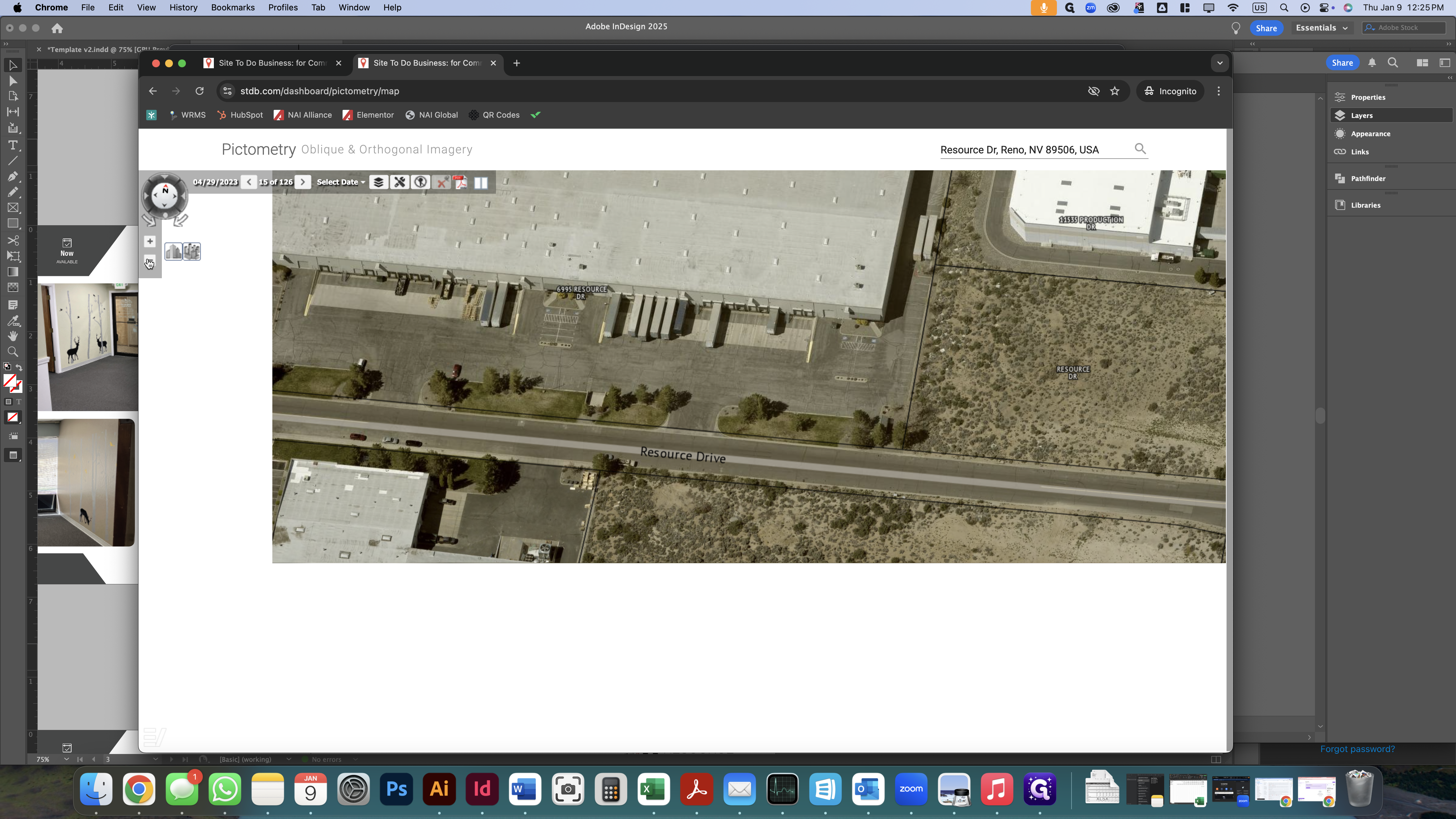
Task: Select the InDesign Scissors tool
Action: [12, 240]
